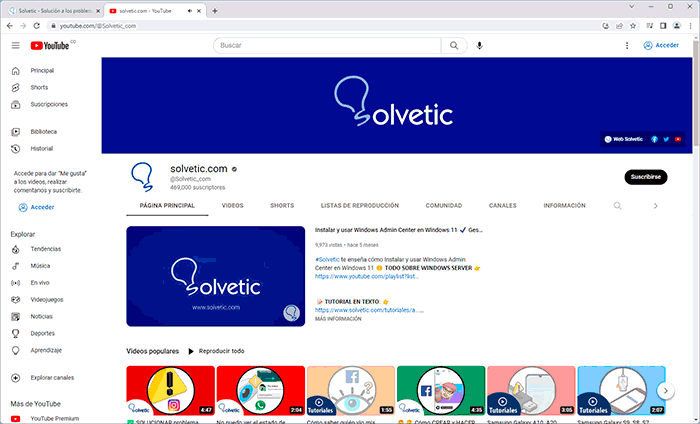Open the Chrome three-dot menu
The image size is (700, 424).
690,26
